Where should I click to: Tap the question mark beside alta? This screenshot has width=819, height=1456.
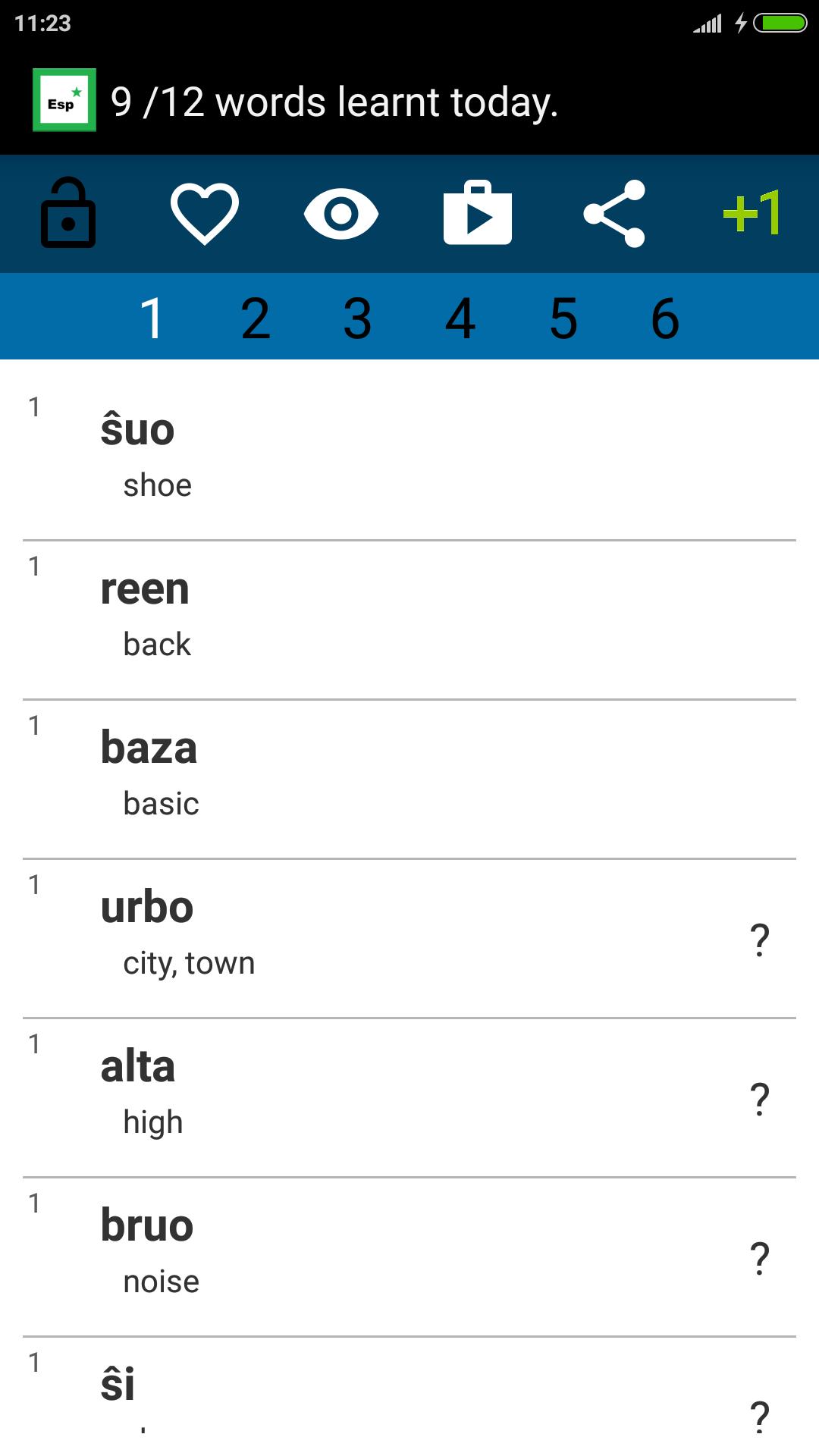760,1100
